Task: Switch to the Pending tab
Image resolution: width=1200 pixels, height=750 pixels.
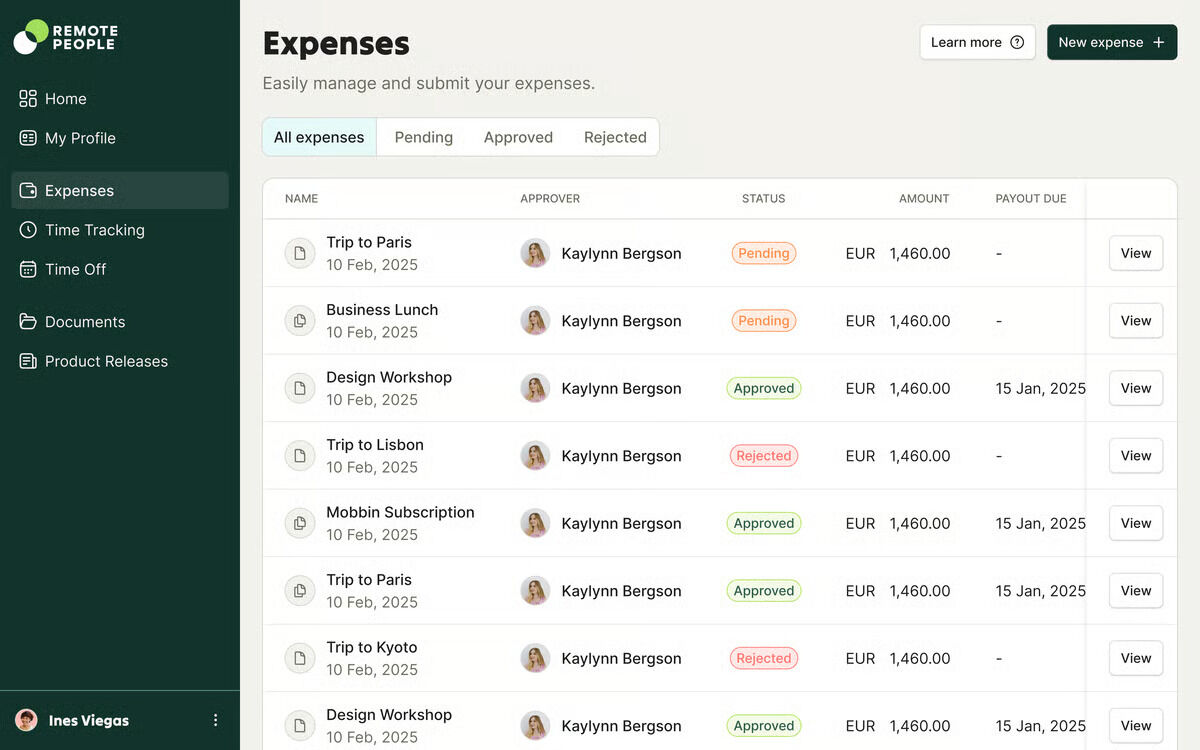Action: [423, 137]
